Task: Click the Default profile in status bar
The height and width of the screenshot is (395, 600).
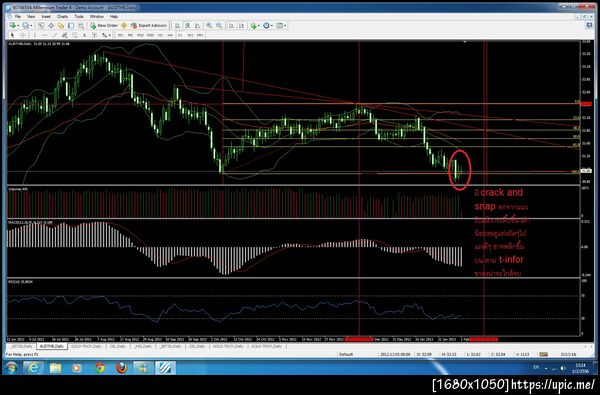Action: pos(346,354)
